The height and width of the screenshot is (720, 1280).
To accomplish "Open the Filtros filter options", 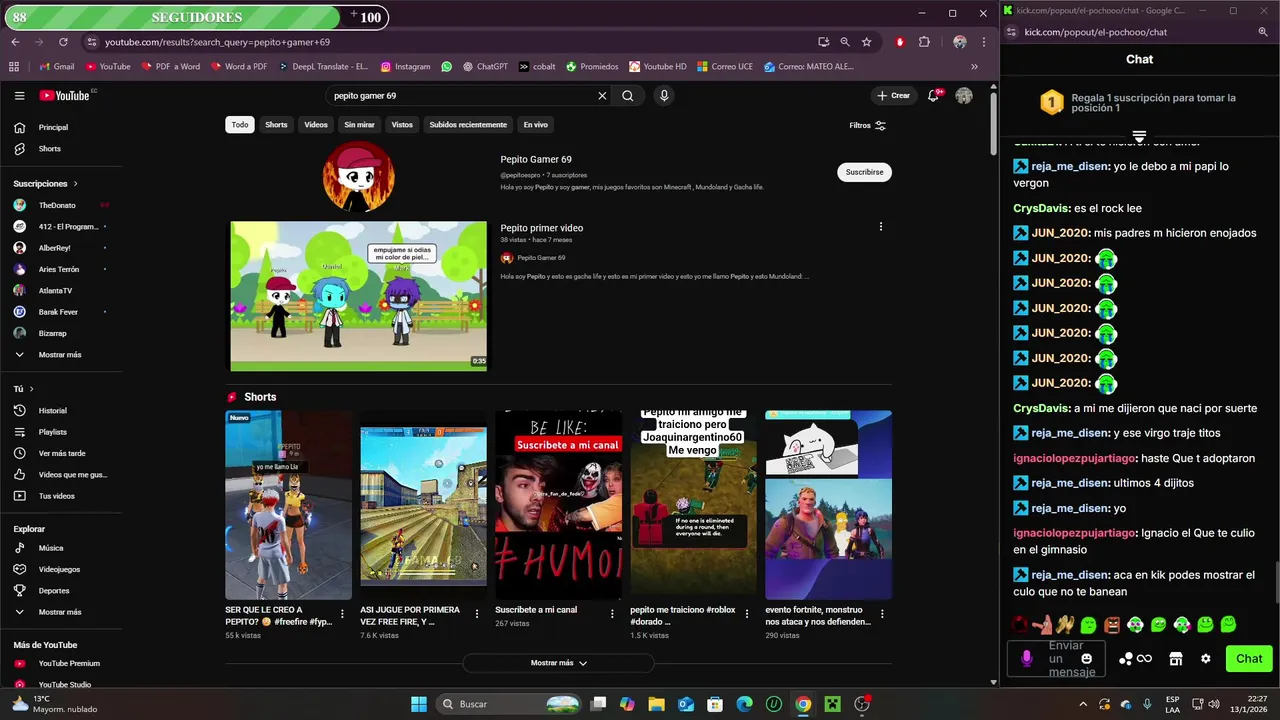I will (867, 125).
